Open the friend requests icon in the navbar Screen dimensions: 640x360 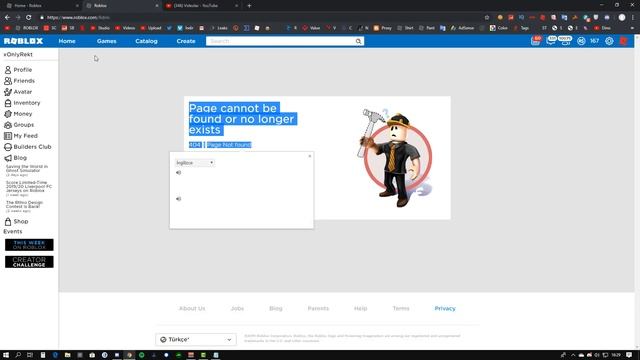coord(565,40)
